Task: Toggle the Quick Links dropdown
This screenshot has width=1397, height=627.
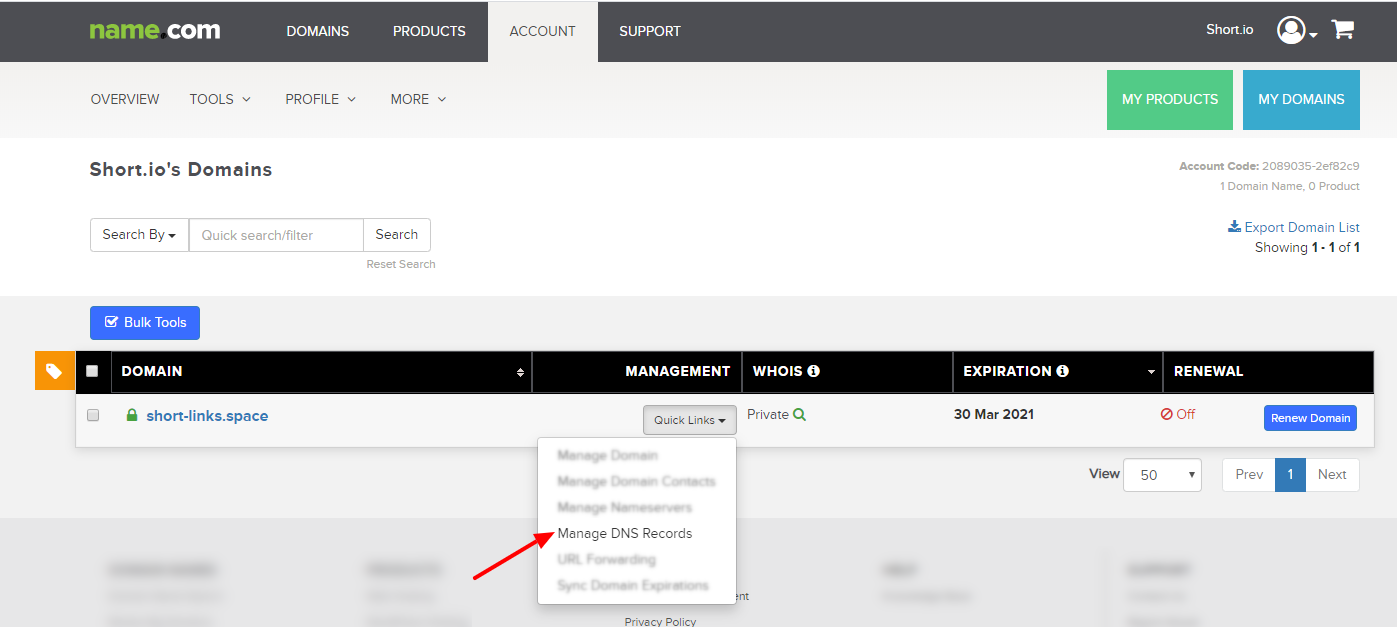Action: point(690,420)
